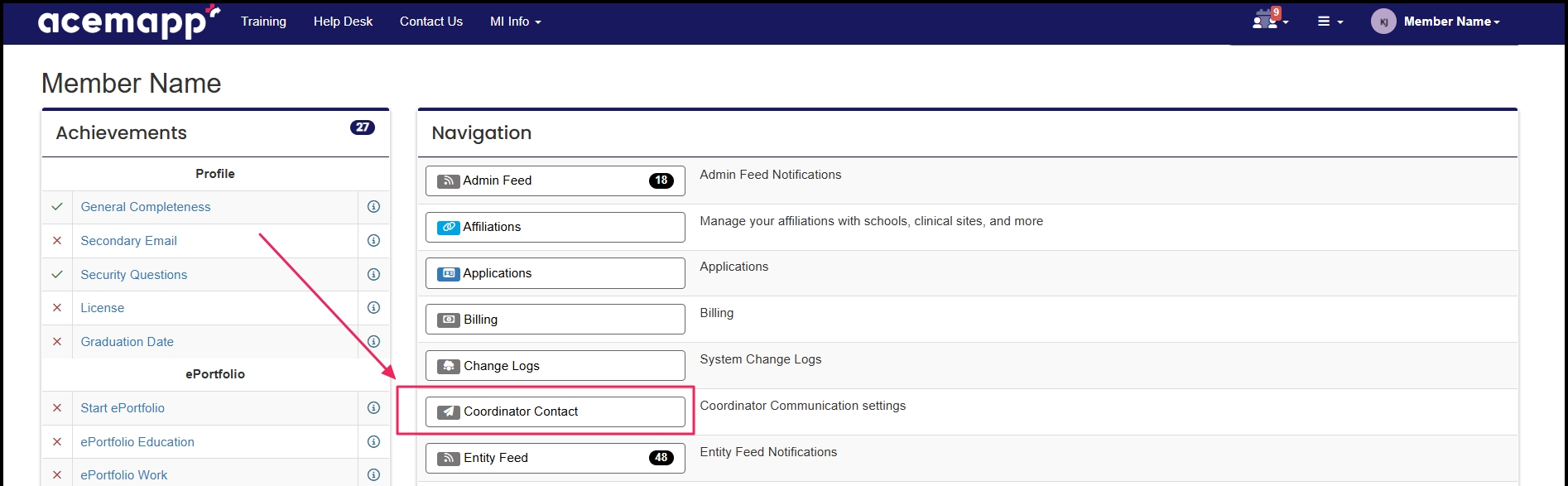Click info icon for Start ePortfolio
The width and height of the screenshot is (1568, 486).
click(373, 408)
